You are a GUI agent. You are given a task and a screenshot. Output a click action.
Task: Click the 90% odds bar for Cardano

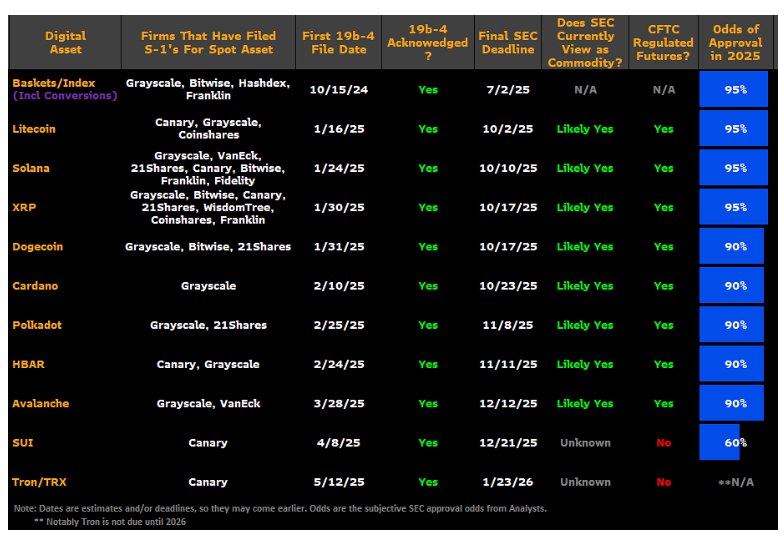click(732, 285)
